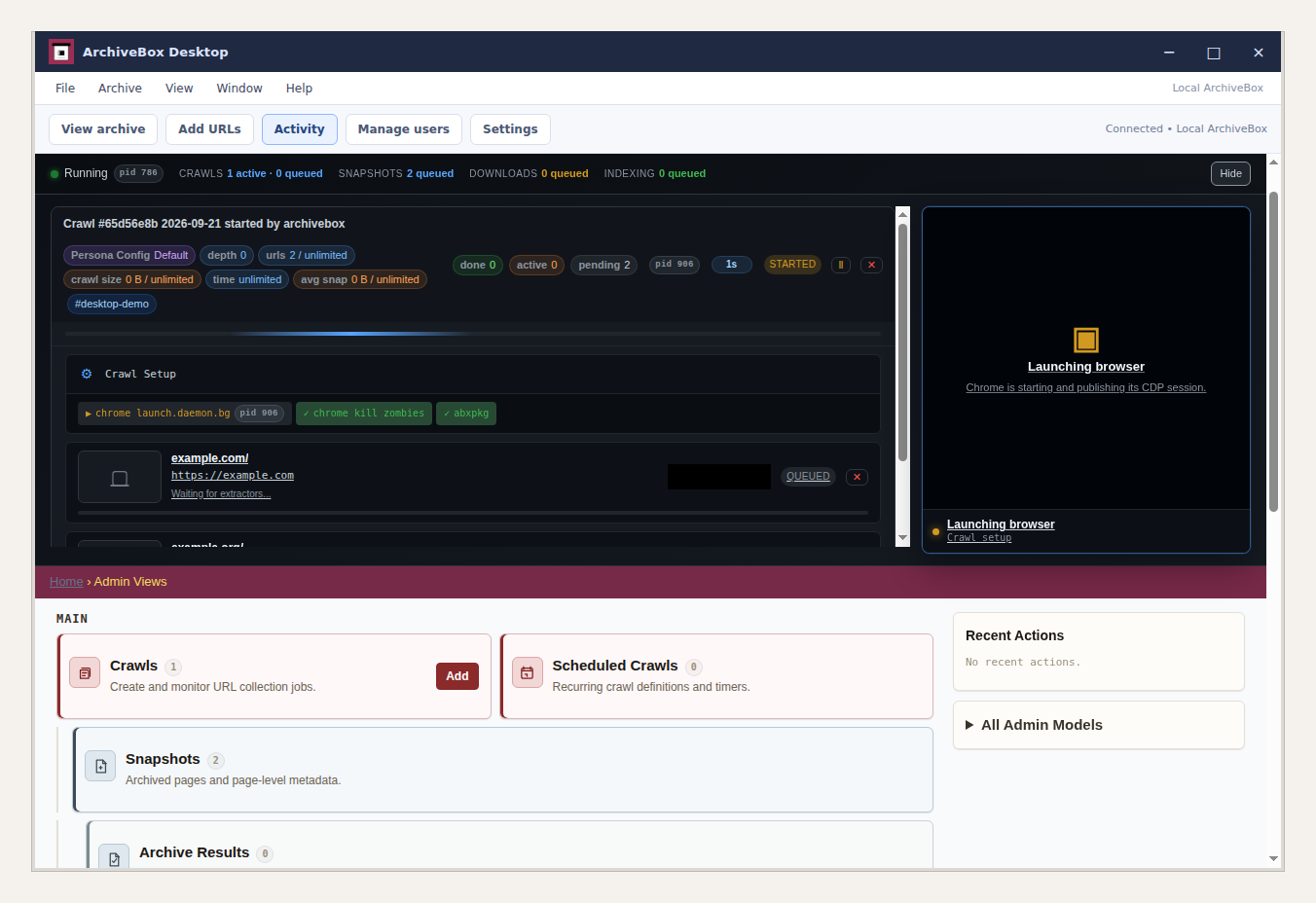
Task: Cancel the crawl using the red X beside STARTED
Action: tap(872, 265)
